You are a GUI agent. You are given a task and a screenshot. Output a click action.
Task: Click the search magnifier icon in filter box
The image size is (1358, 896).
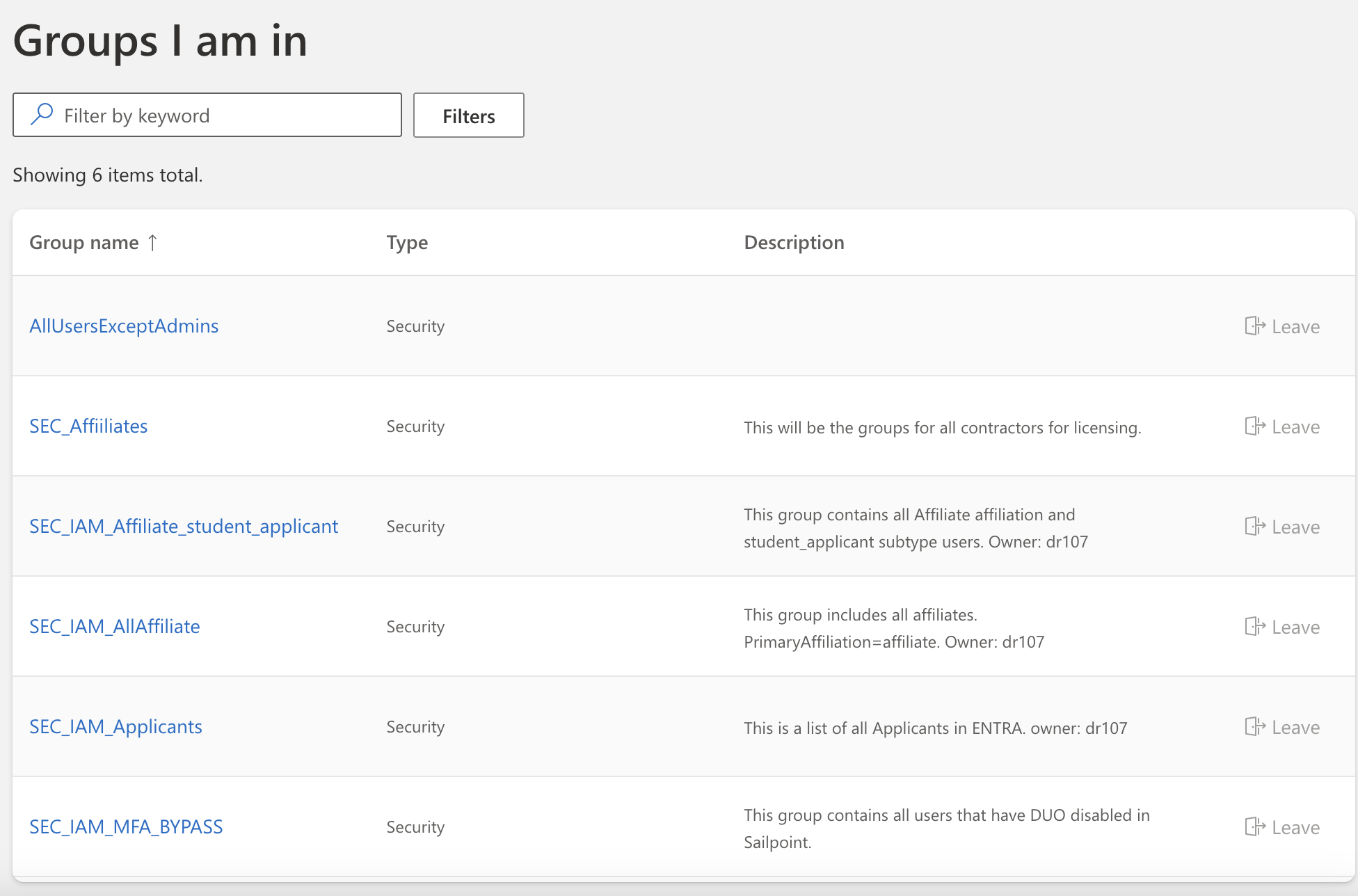[42, 114]
